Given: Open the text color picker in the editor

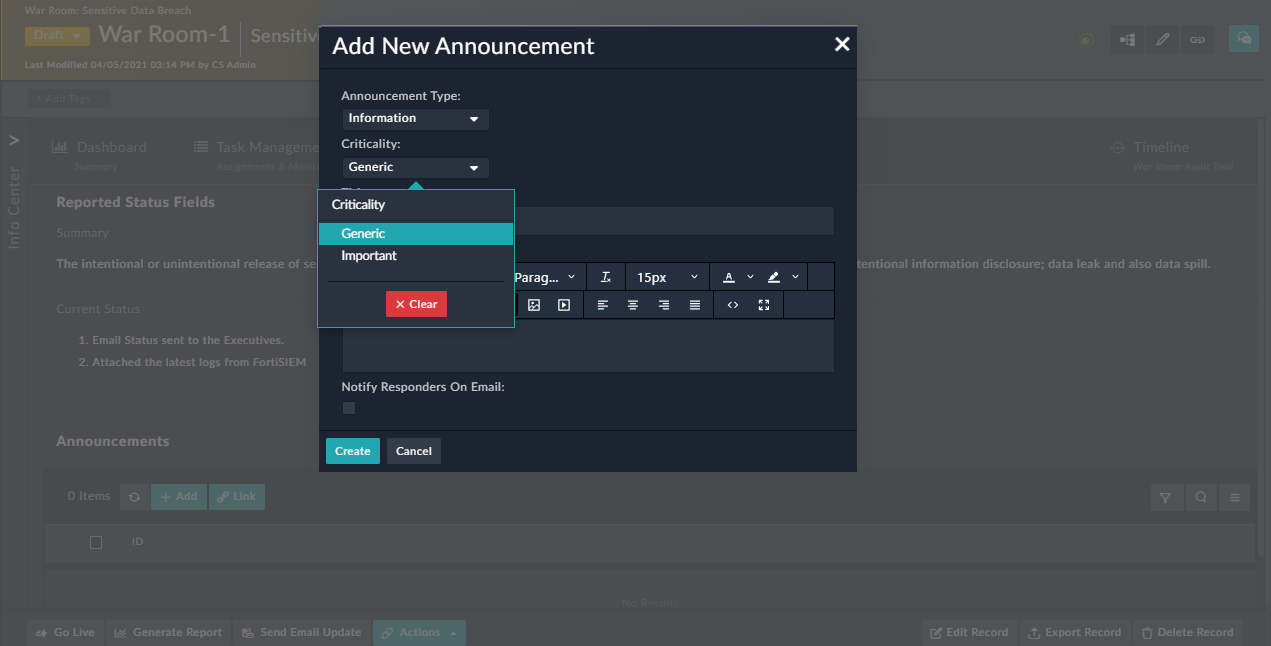Looking at the screenshot, I should (727, 276).
